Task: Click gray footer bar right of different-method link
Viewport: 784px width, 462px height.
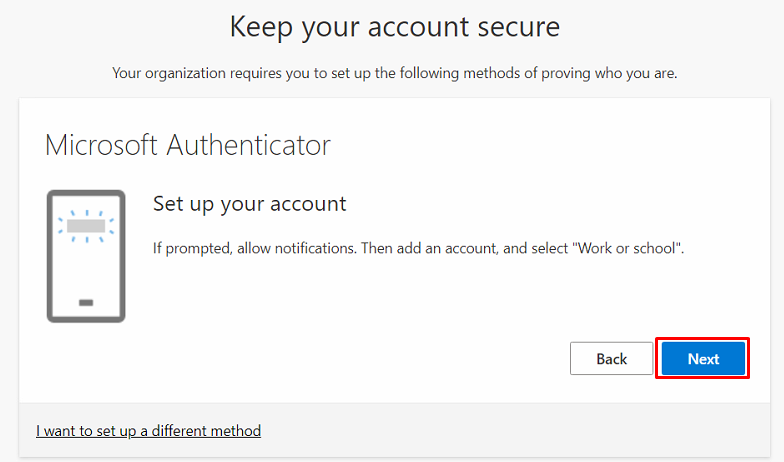Action: [x=520, y=431]
